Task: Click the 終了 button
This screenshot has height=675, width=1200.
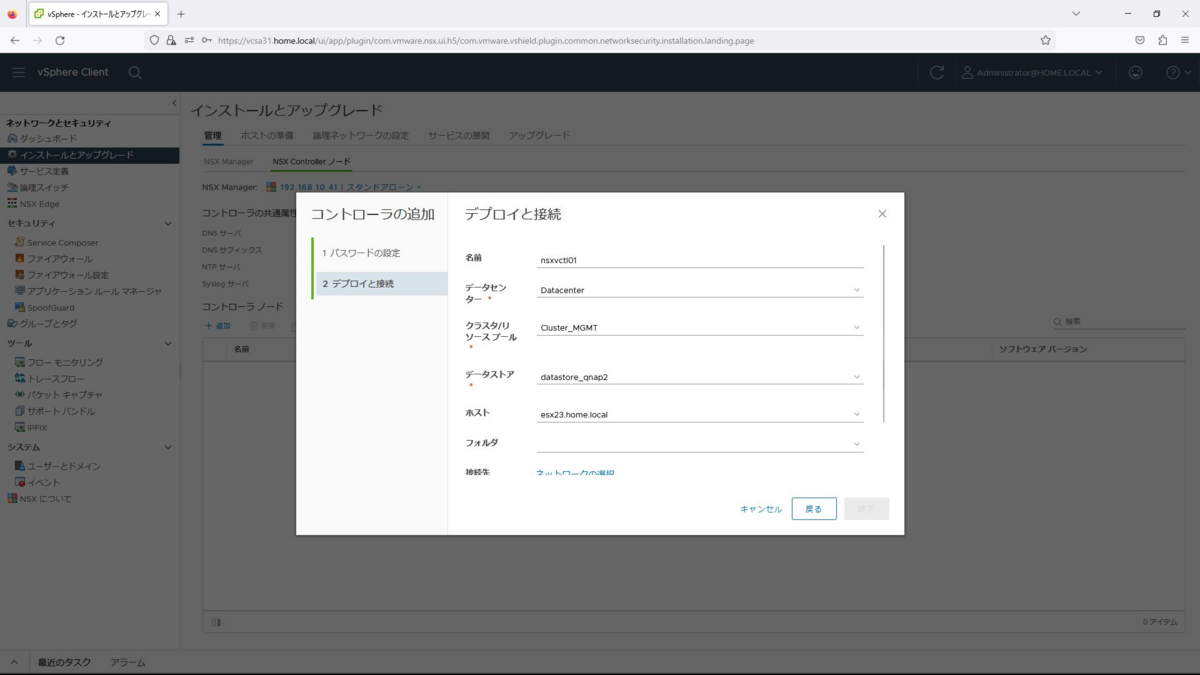Action: coord(866,509)
